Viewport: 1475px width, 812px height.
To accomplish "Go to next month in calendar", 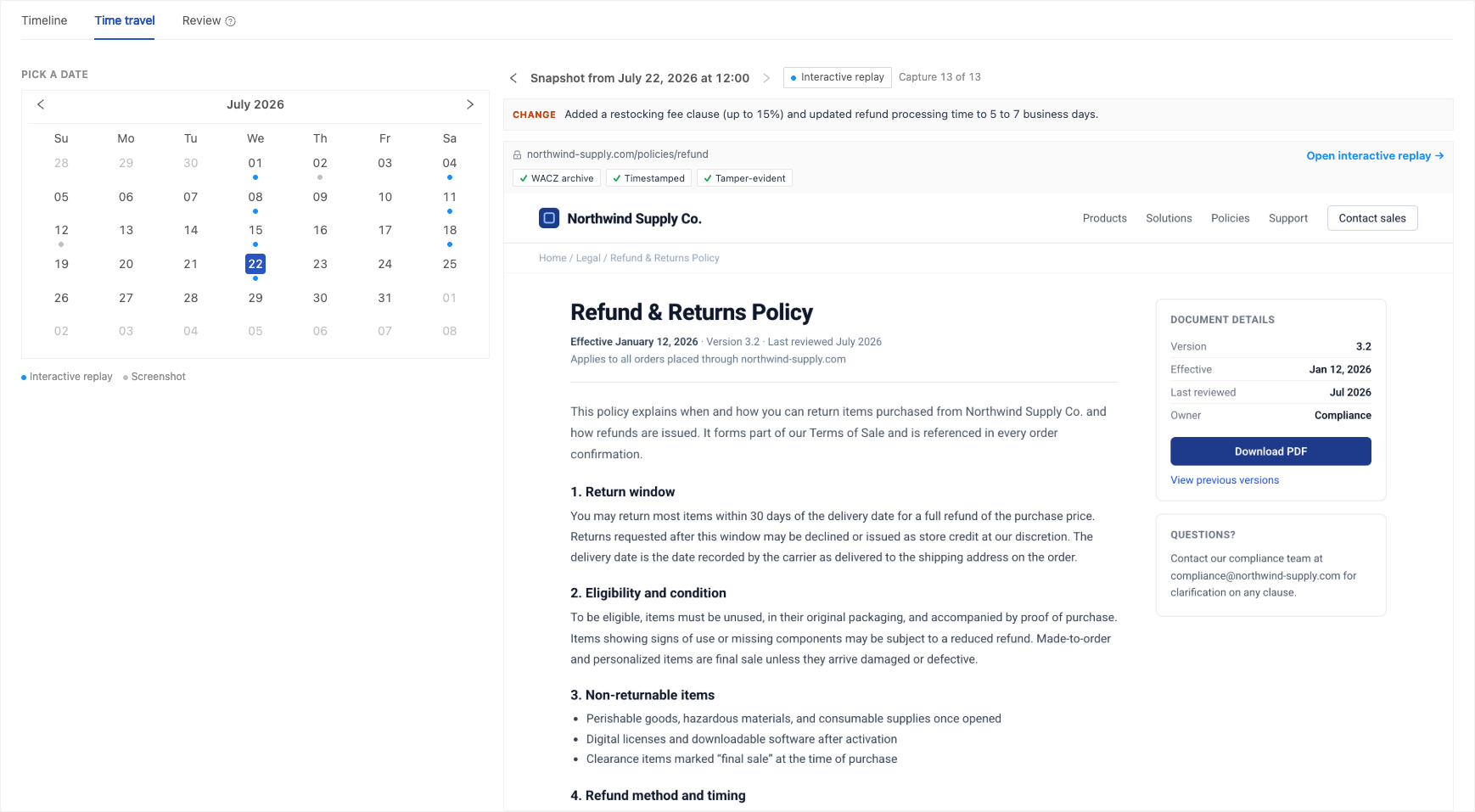I will [x=470, y=104].
